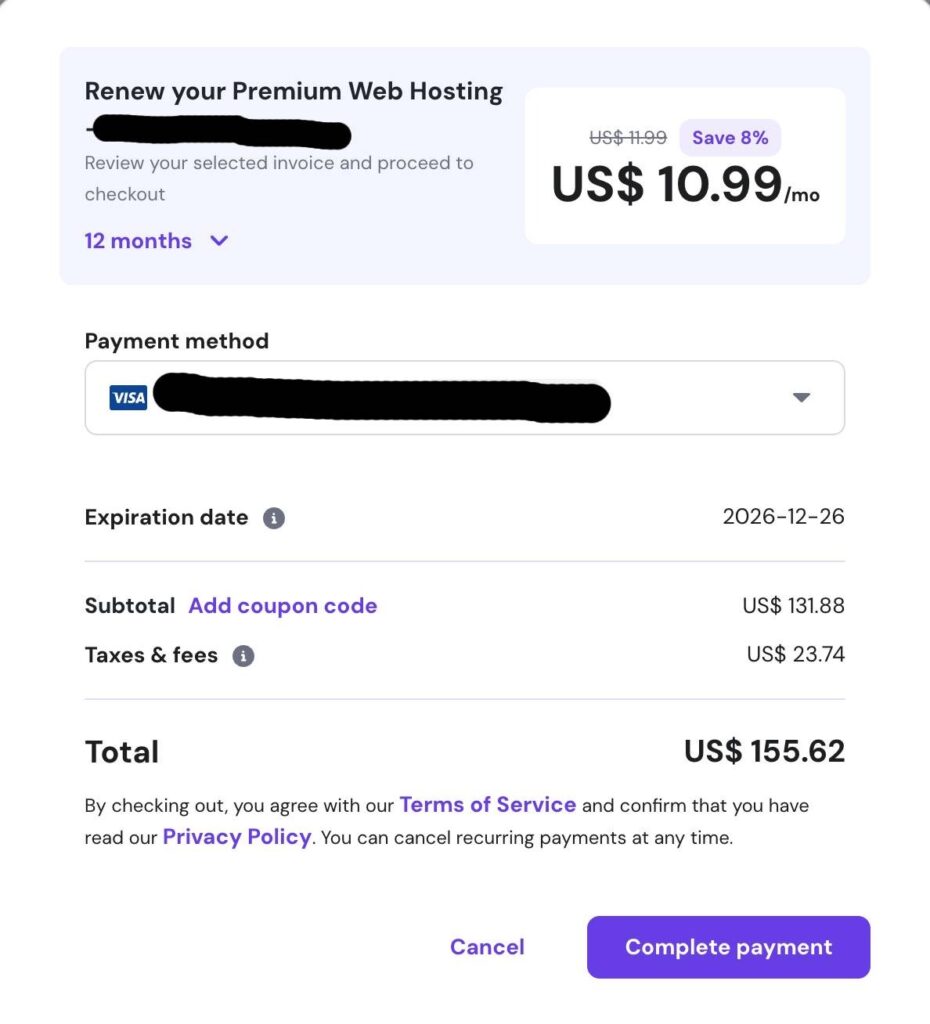The width and height of the screenshot is (930, 1024).
Task: Click the info icon next to Taxes & fees
Action: (x=243, y=656)
